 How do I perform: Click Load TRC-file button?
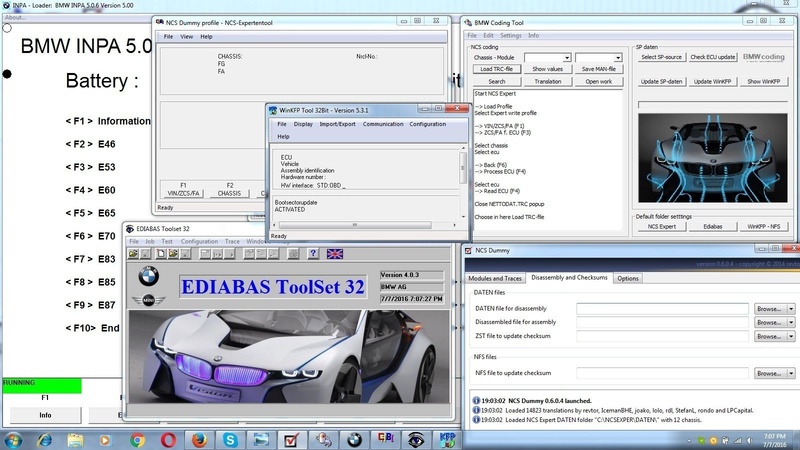pyautogui.click(x=496, y=69)
